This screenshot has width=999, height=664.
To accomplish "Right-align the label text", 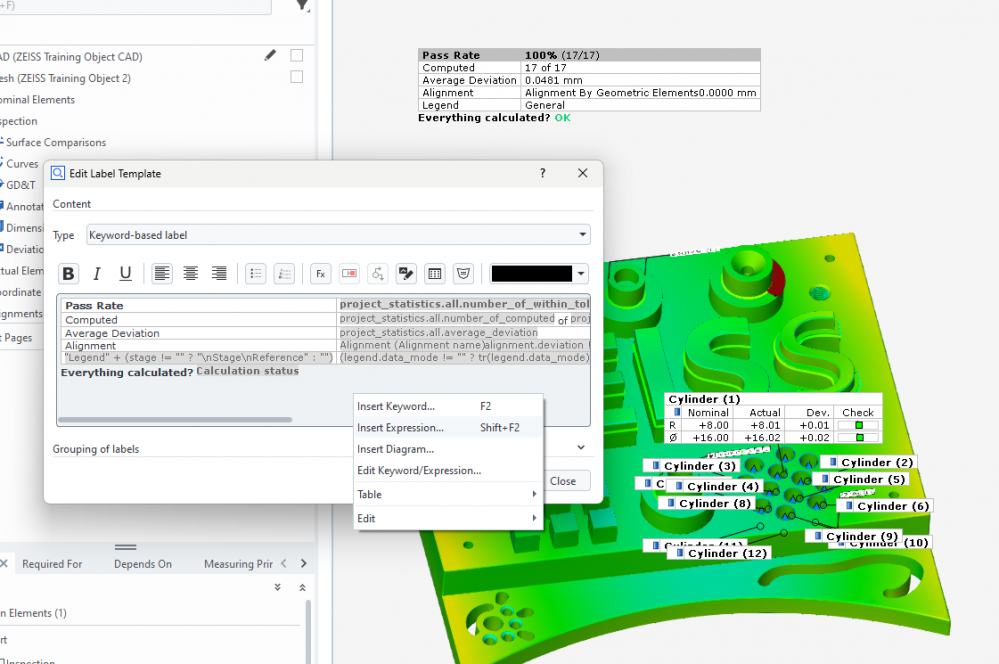I will pos(218,274).
